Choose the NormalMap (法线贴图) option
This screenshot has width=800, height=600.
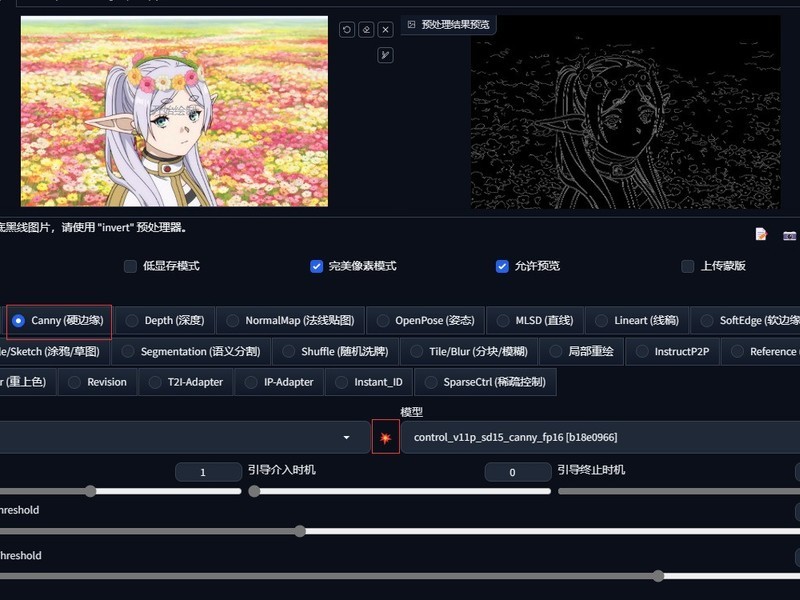pos(291,321)
